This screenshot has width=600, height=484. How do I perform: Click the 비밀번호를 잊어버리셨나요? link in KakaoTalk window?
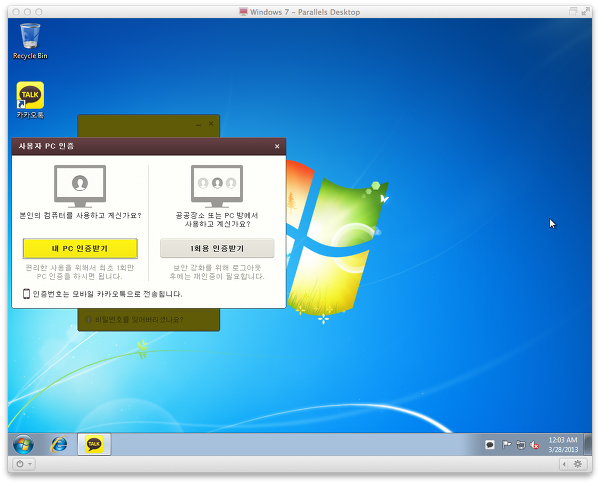pos(139,319)
